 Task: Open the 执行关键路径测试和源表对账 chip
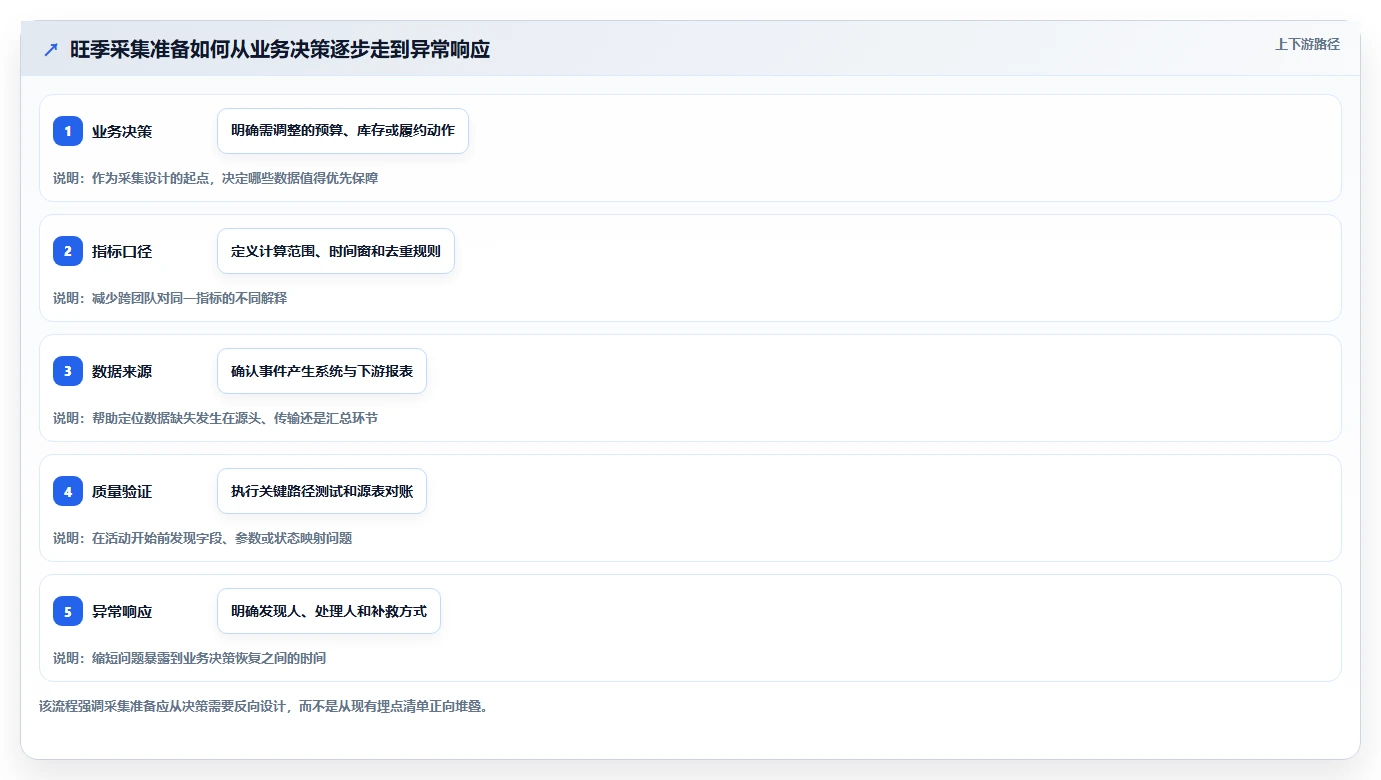322,491
